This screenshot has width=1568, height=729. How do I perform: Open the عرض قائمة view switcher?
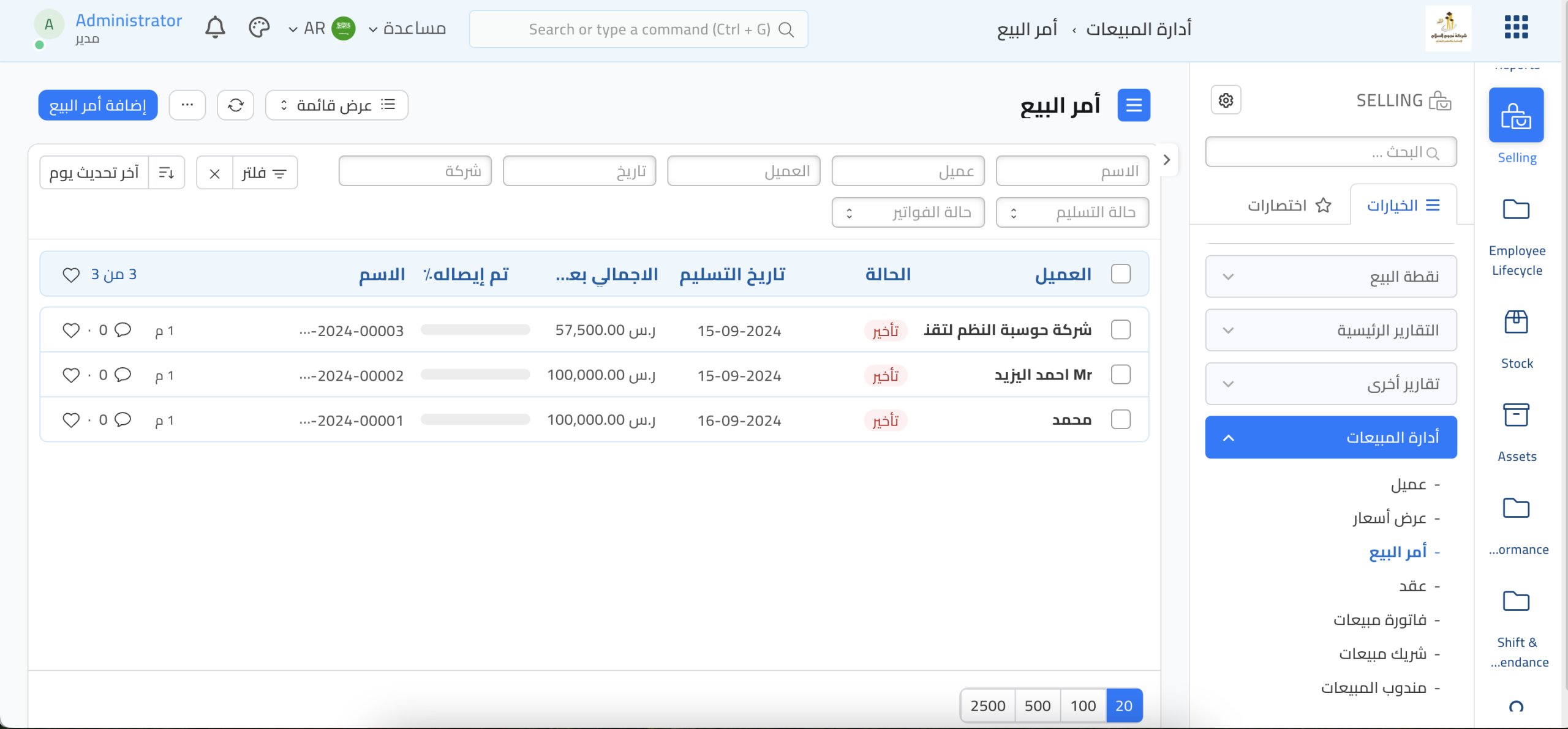pyautogui.click(x=336, y=105)
